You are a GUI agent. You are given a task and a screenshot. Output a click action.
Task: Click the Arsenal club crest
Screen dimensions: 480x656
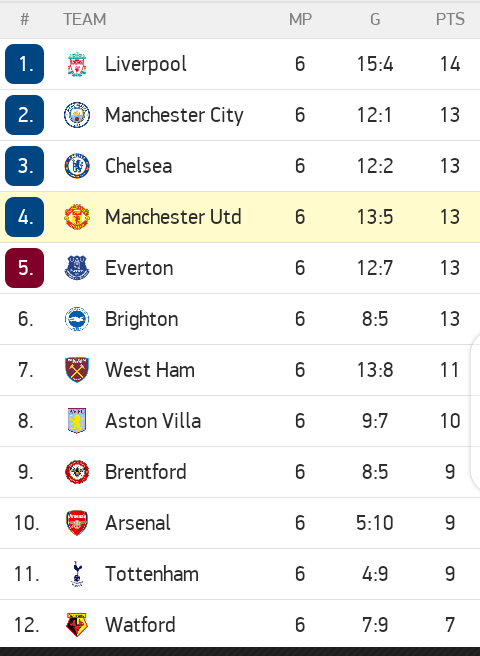click(77, 523)
